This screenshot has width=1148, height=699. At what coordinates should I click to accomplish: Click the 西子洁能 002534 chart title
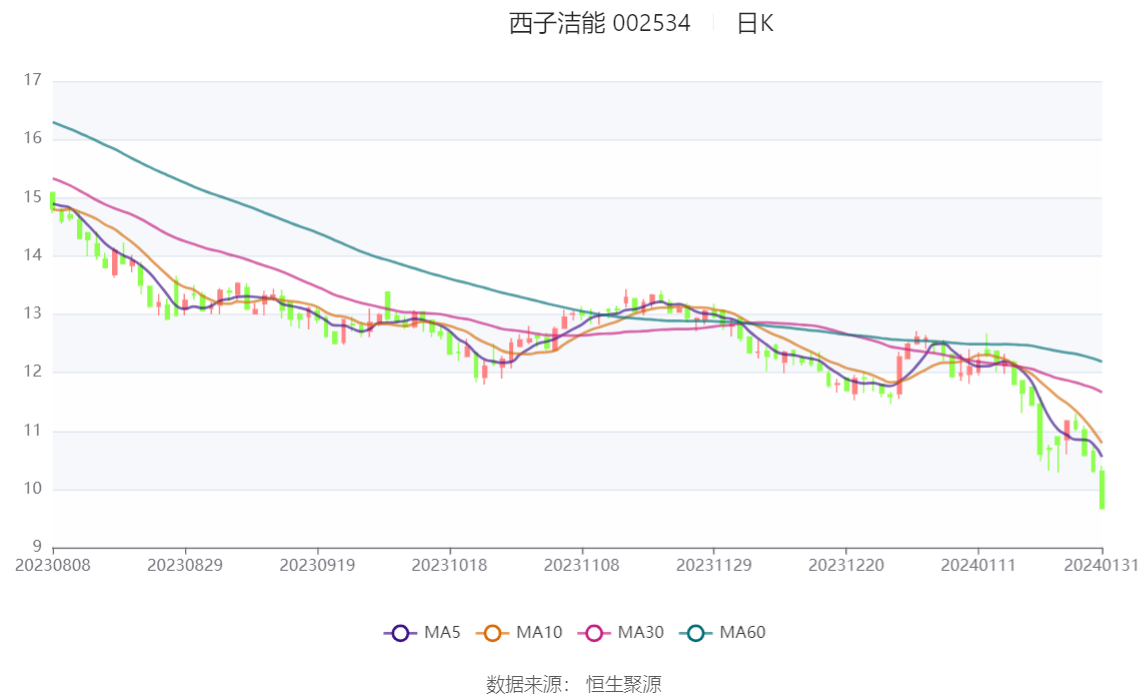click(x=600, y=23)
